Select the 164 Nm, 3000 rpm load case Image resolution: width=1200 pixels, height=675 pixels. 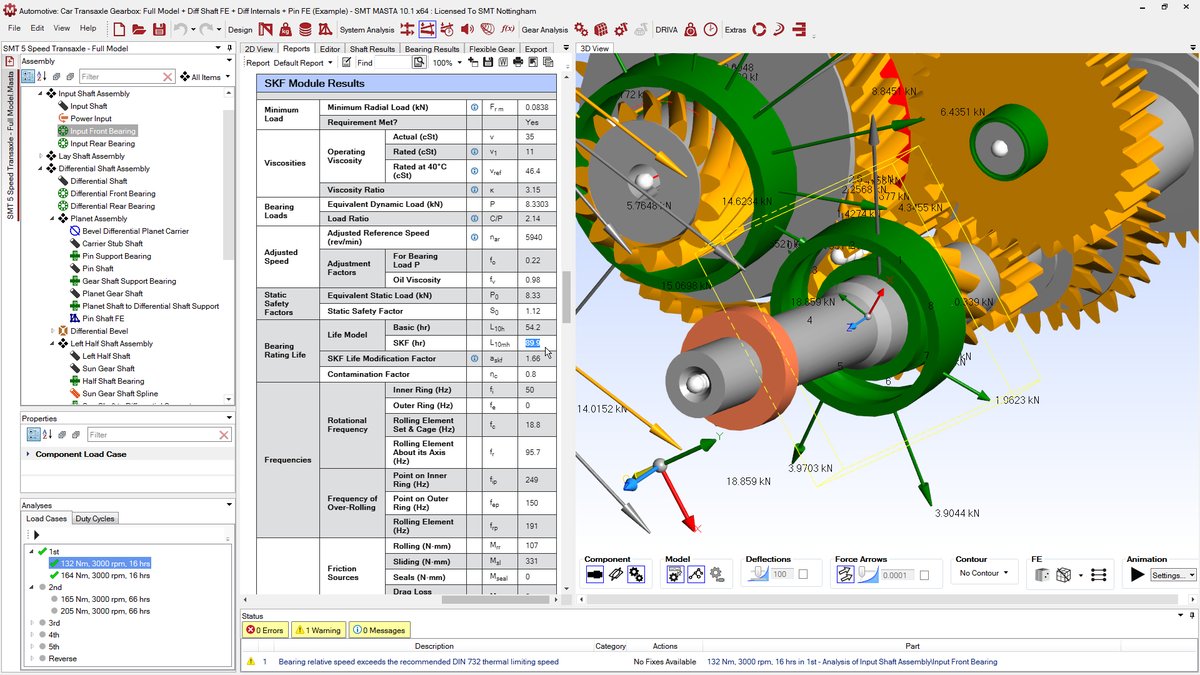(104, 575)
